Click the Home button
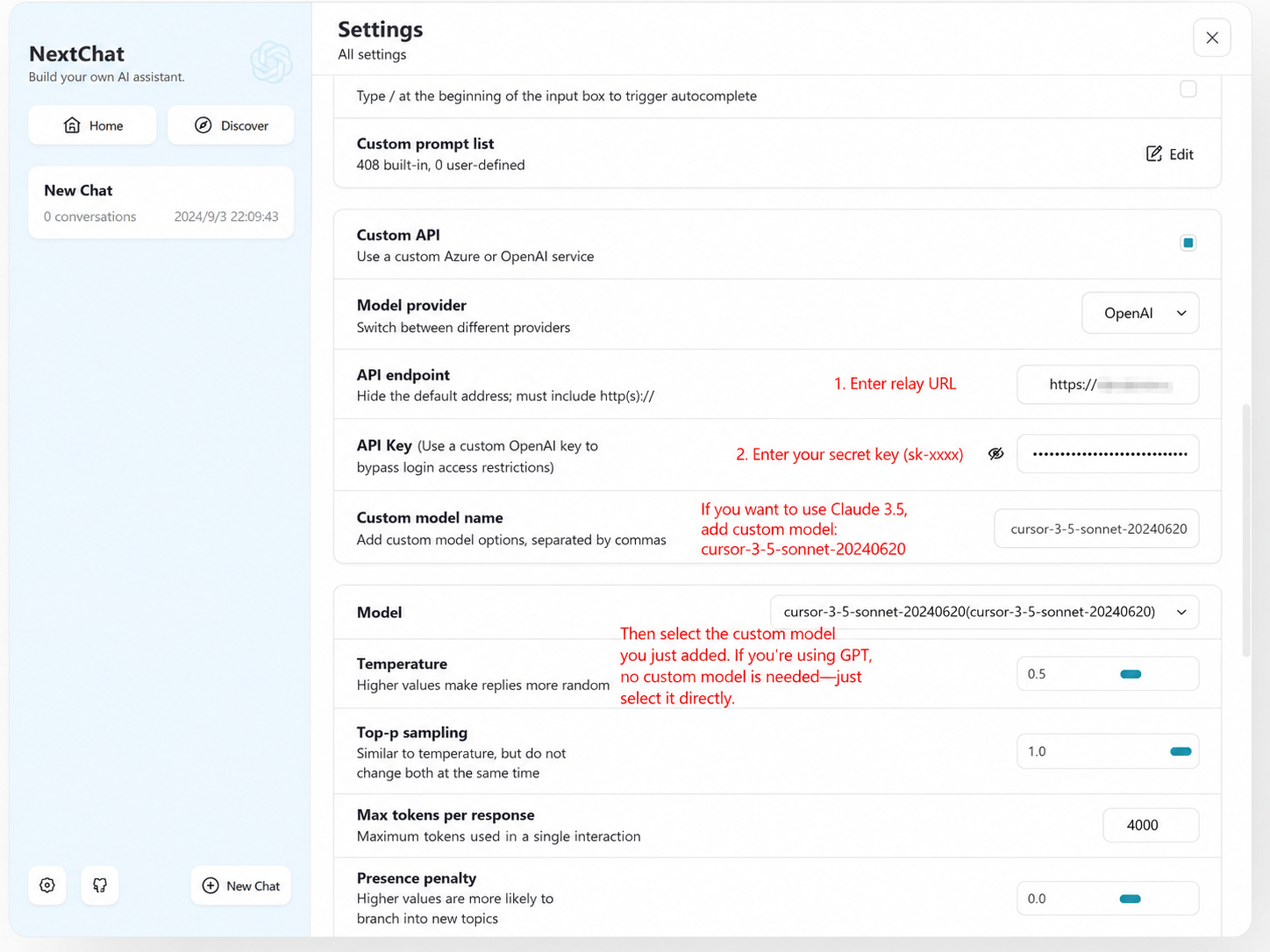This screenshot has width=1270, height=952. (92, 125)
